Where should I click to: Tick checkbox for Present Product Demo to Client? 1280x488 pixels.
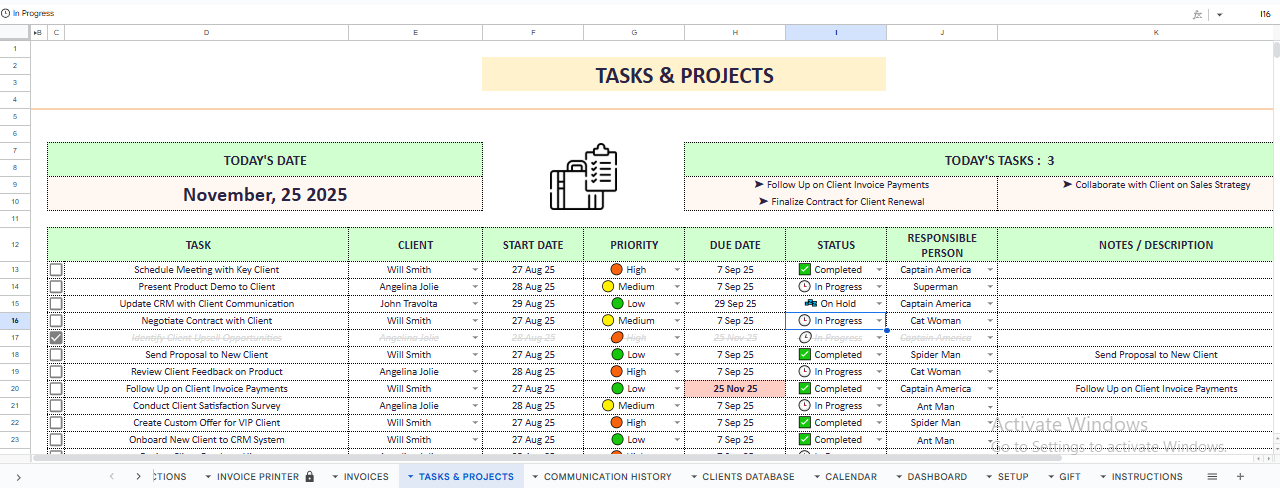[56, 287]
